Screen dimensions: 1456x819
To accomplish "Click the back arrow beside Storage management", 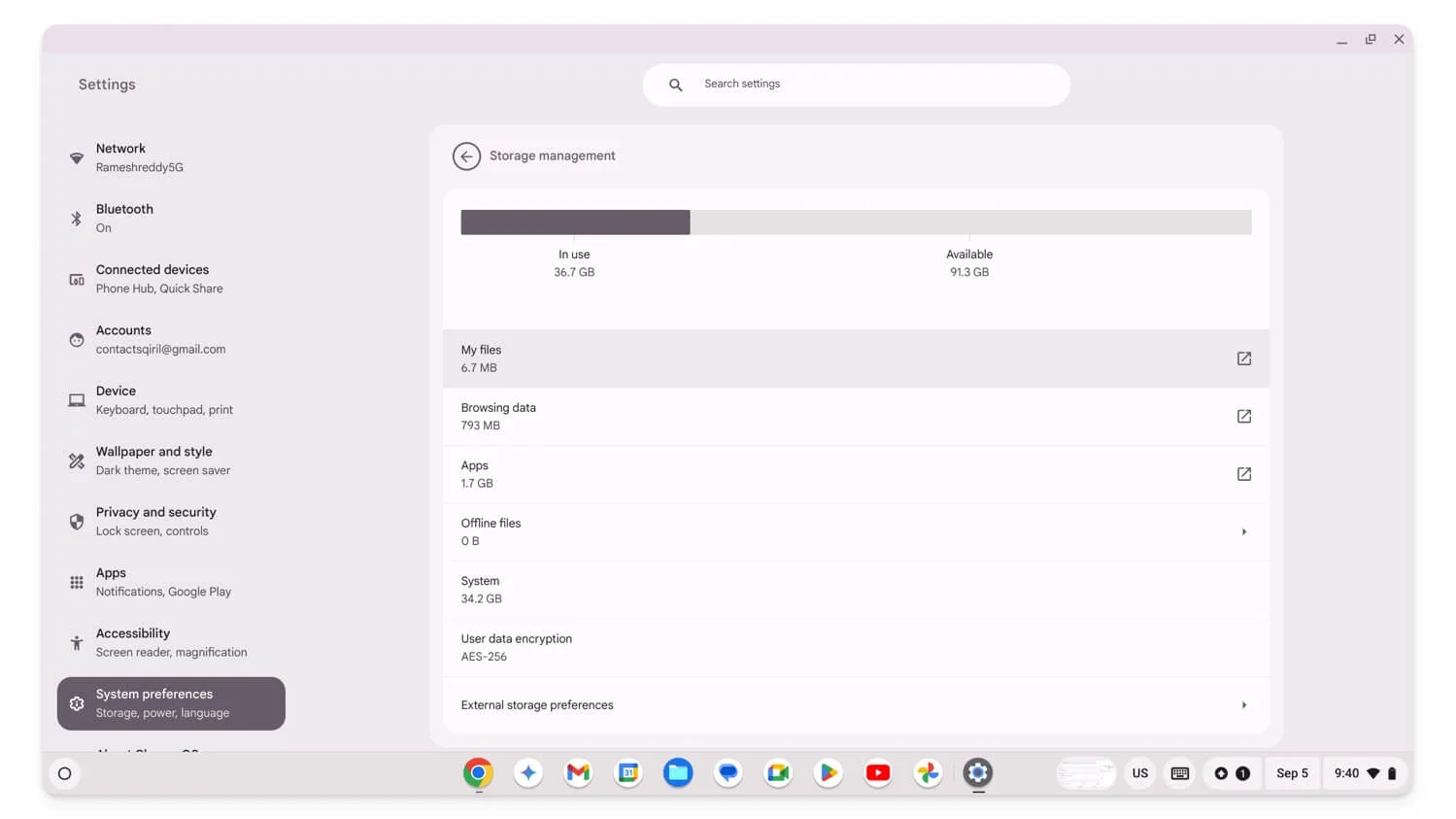I will (x=466, y=156).
